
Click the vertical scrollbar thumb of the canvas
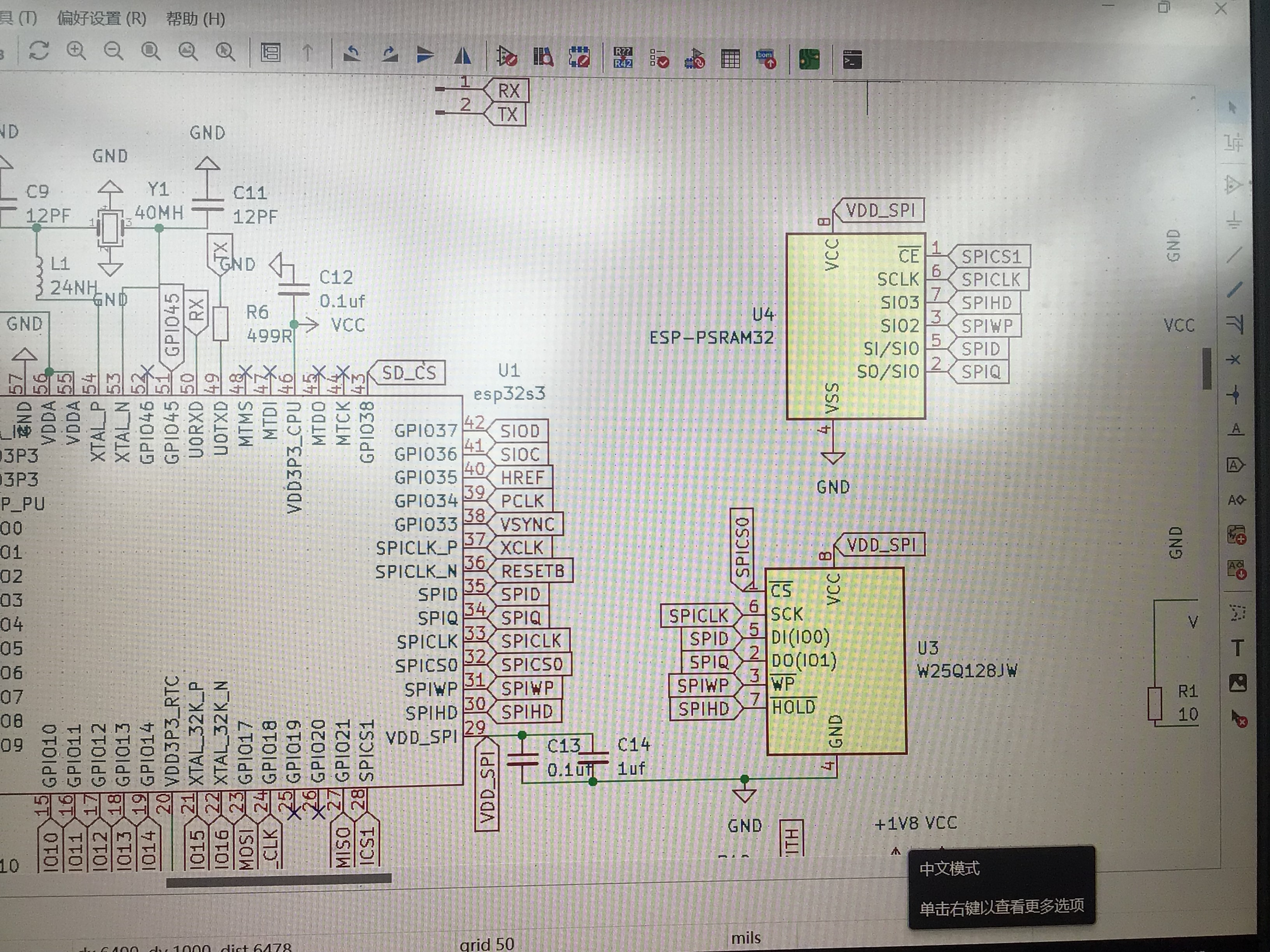[x=1207, y=368]
